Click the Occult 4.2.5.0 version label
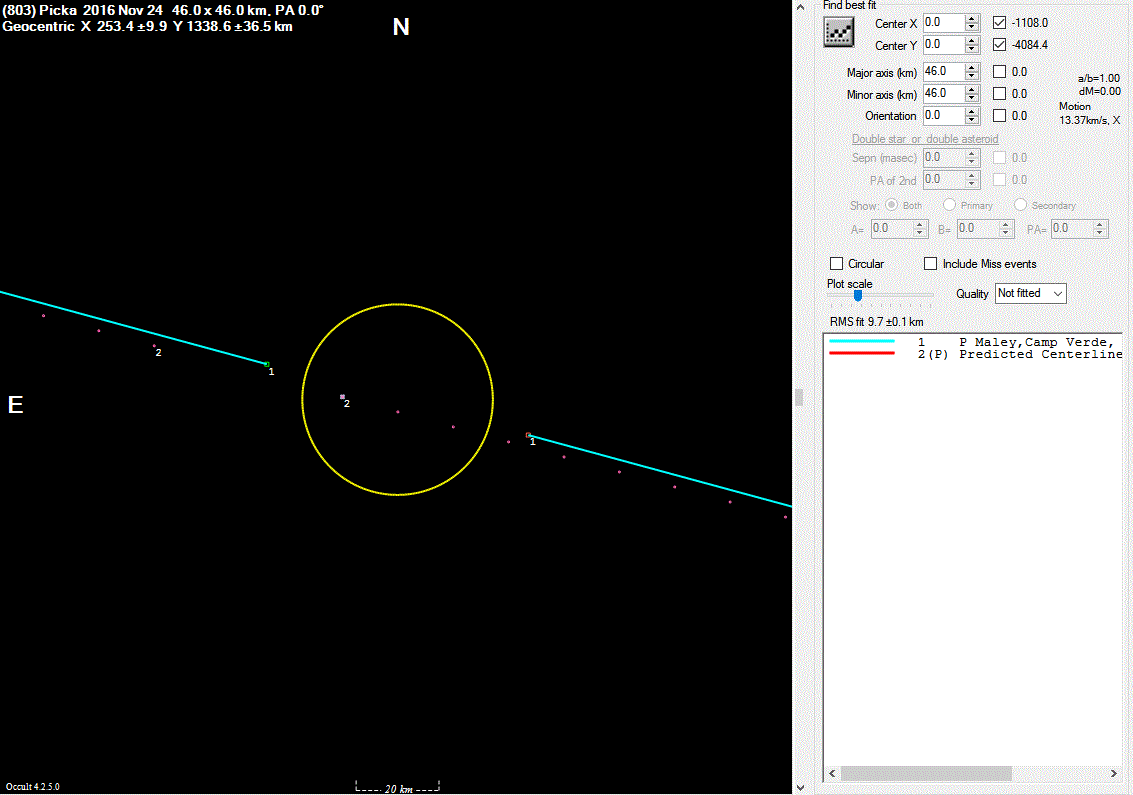This screenshot has height=795, width=1133. (33, 786)
